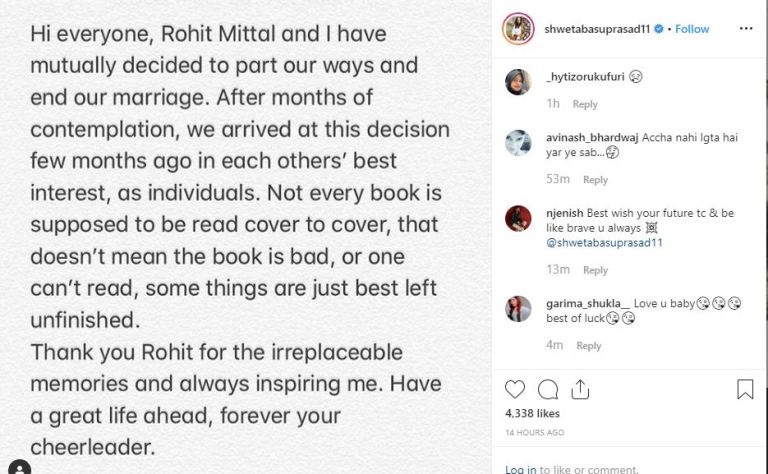The height and width of the screenshot is (474, 768).
Task: View garima_shukla__'s avatar
Action: point(518,309)
